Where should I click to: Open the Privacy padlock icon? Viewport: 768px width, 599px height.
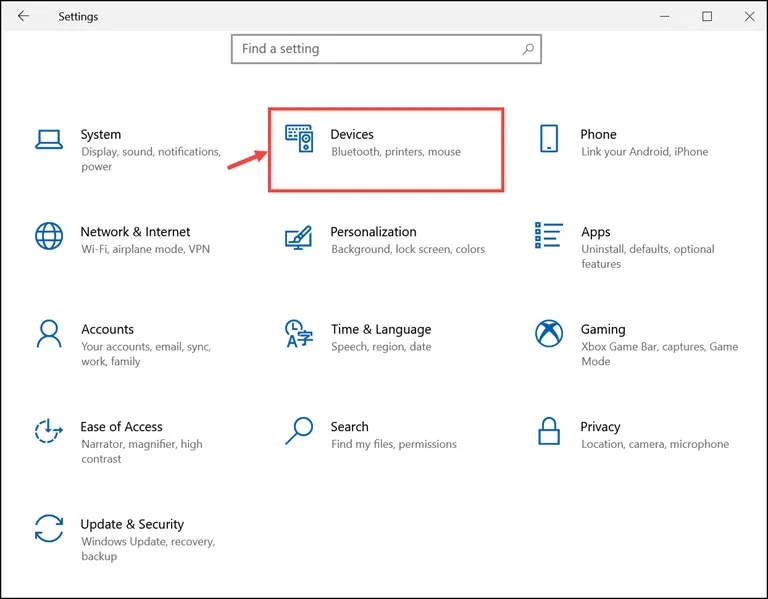click(x=549, y=431)
